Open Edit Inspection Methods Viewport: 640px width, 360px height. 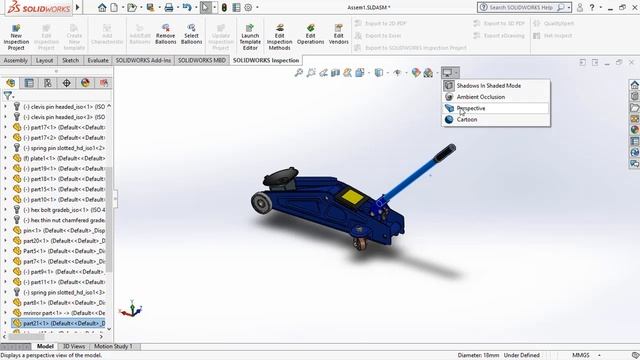click(279, 37)
